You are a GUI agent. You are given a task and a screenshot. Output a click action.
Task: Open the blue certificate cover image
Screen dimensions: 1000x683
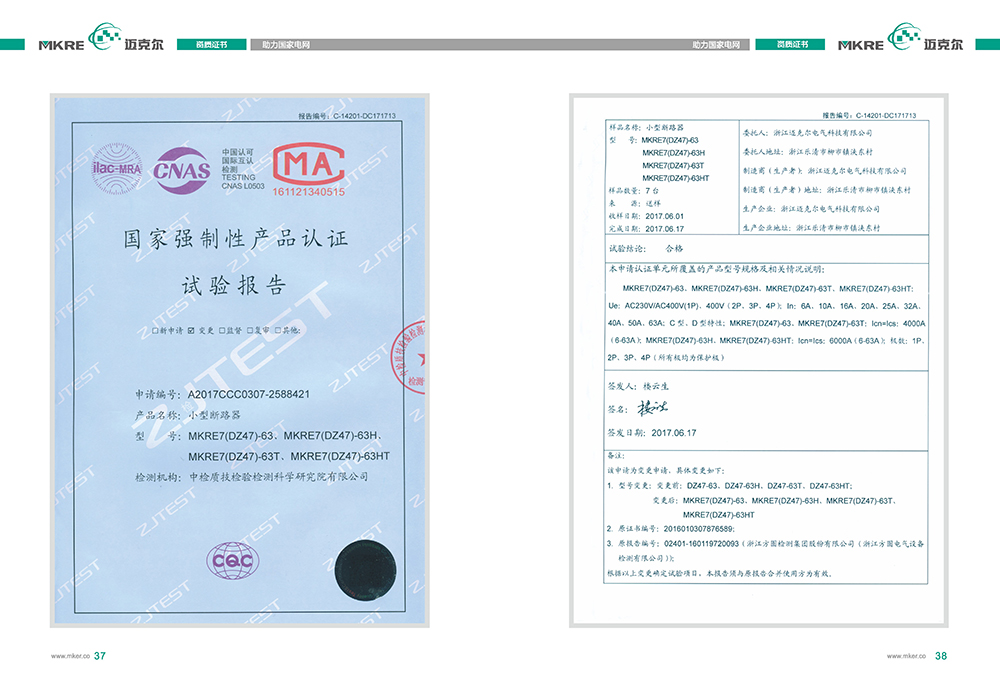[x=240, y=360]
